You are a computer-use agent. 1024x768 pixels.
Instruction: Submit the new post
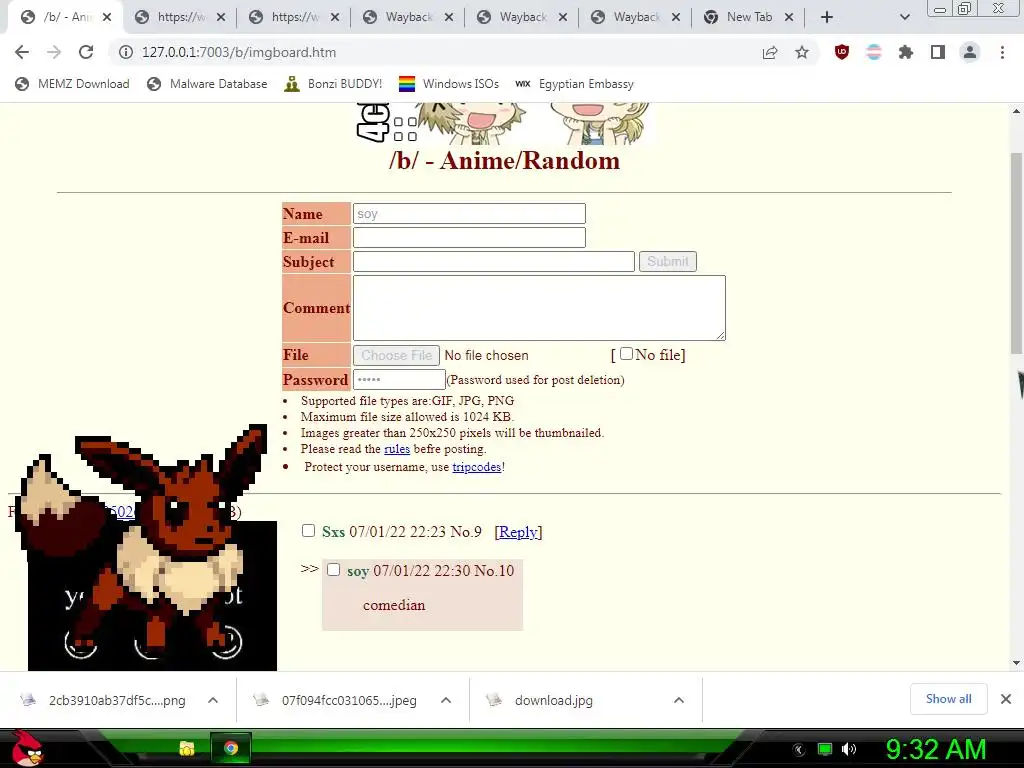coord(667,261)
